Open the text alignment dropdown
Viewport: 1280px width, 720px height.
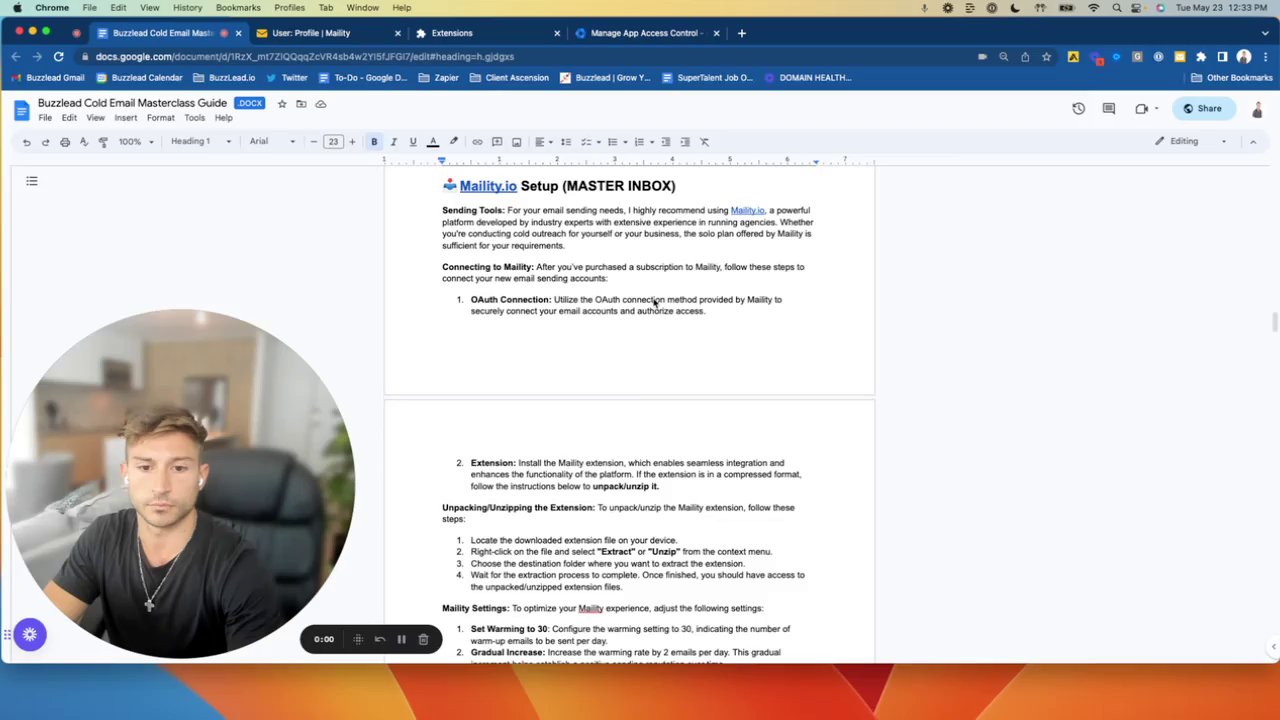click(543, 142)
